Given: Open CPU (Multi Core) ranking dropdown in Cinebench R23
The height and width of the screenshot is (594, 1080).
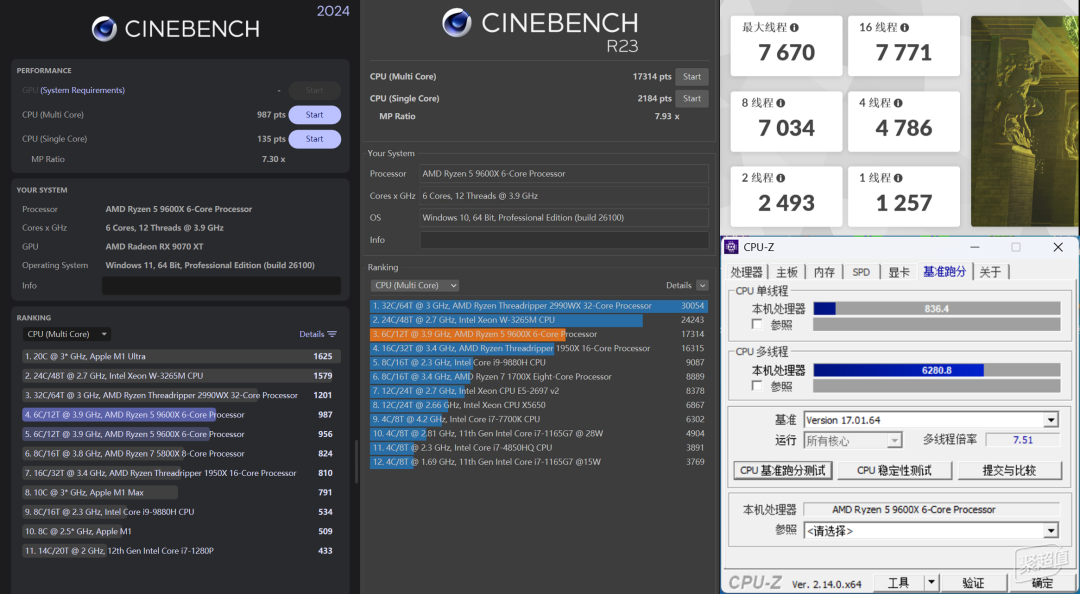Looking at the screenshot, I should 415,285.
